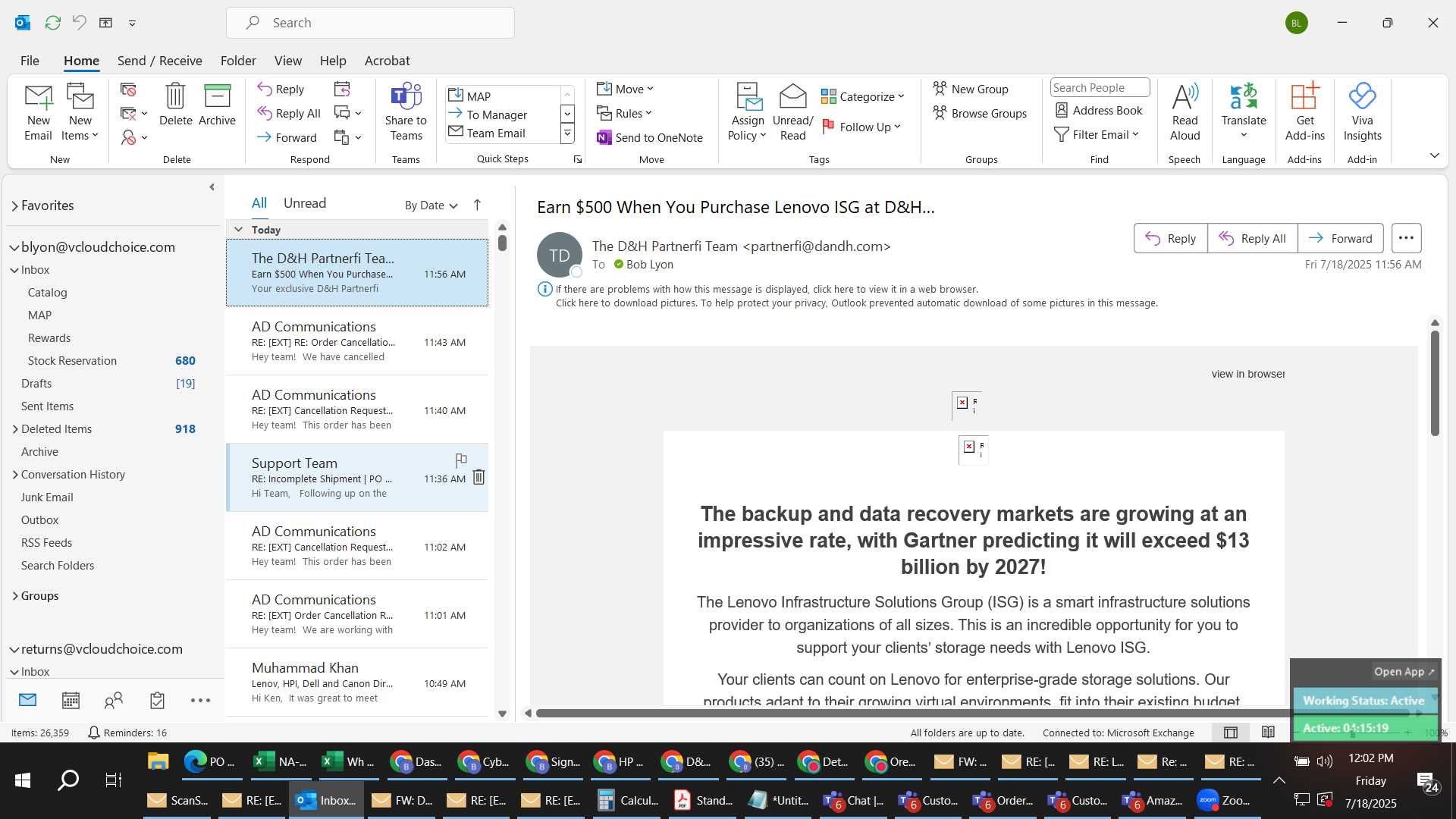The image size is (1456, 819).
Task: Open Muhammad Khan email in list
Action: (x=356, y=682)
